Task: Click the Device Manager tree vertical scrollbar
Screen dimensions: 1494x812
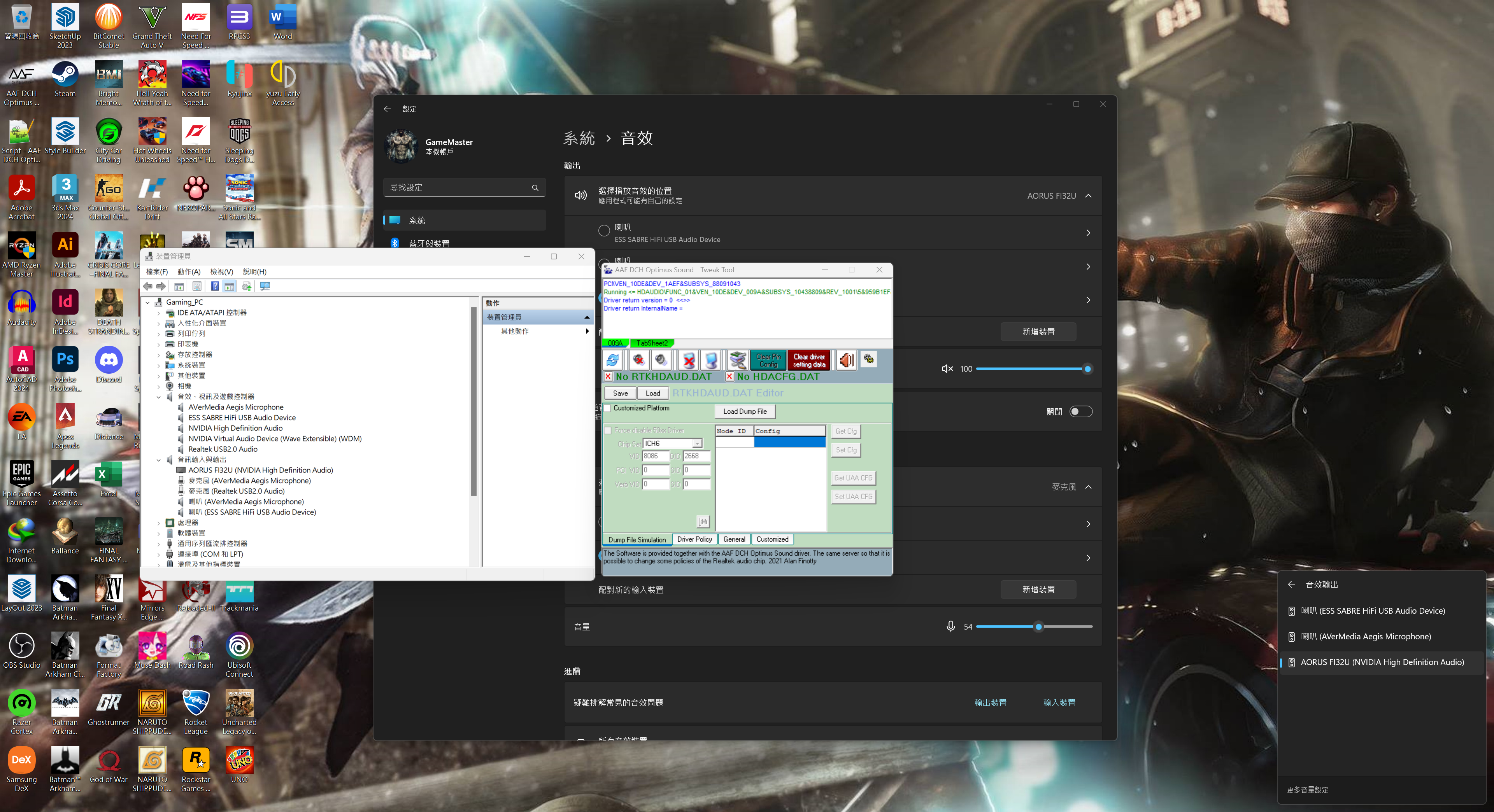Action: 474,401
